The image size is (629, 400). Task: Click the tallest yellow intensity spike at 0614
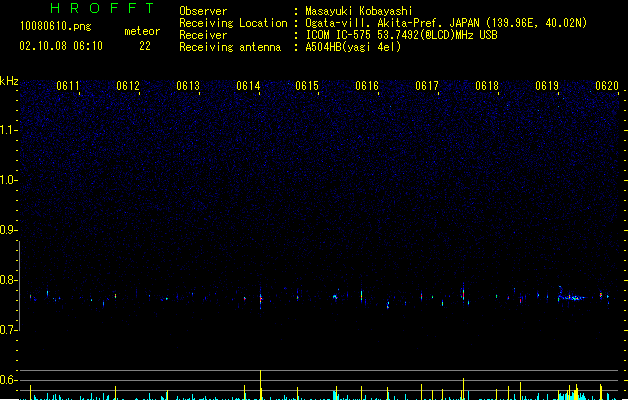tap(261, 384)
